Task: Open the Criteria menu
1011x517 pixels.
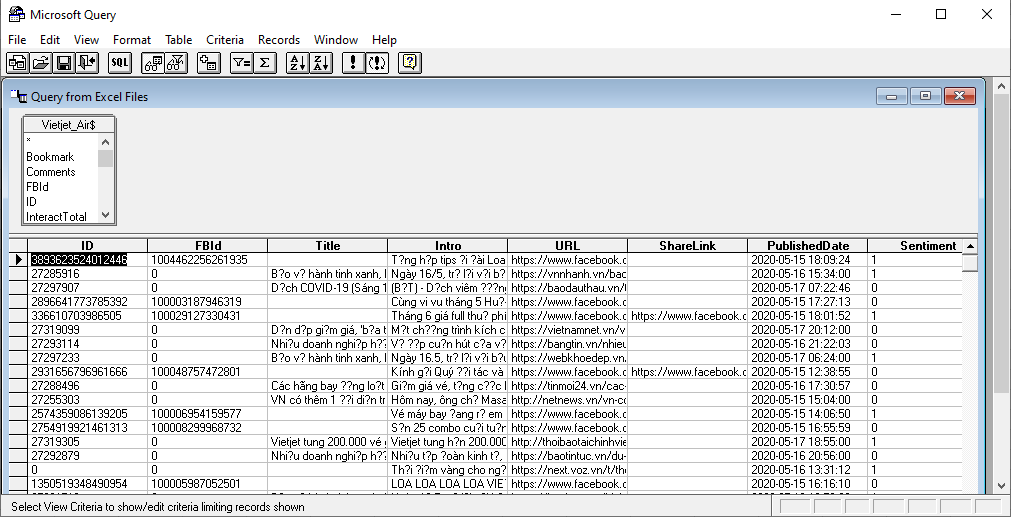Action: coord(225,40)
